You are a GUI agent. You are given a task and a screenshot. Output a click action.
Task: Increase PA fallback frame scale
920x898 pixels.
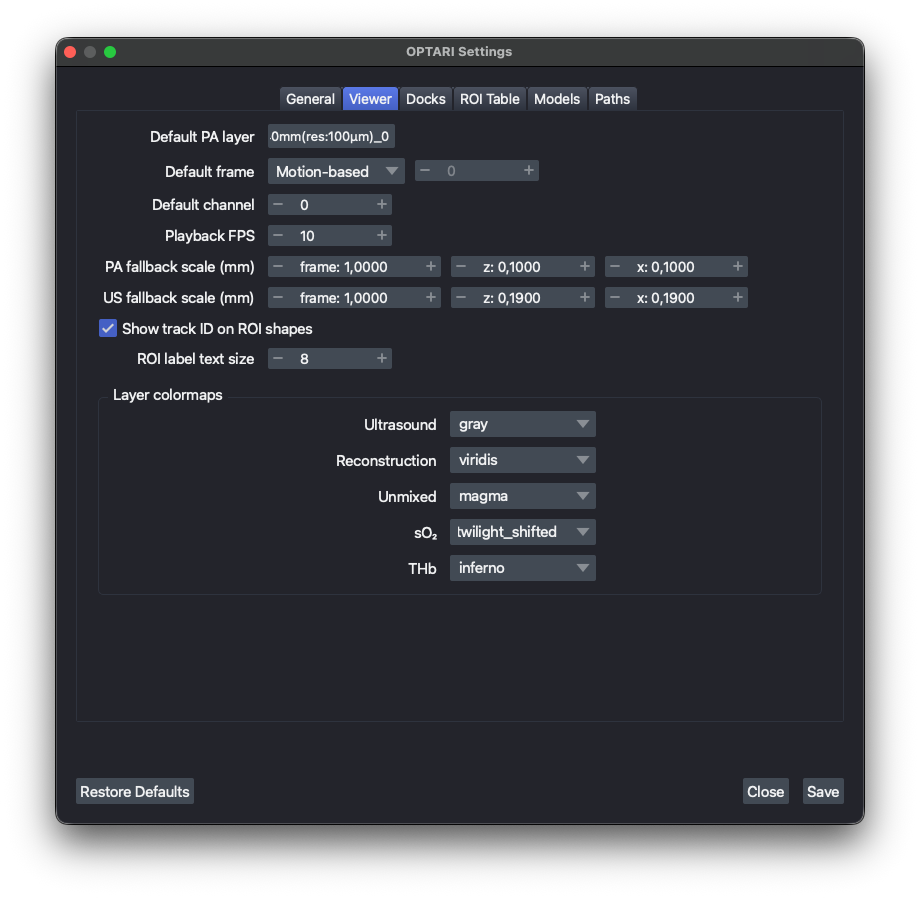(431, 267)
